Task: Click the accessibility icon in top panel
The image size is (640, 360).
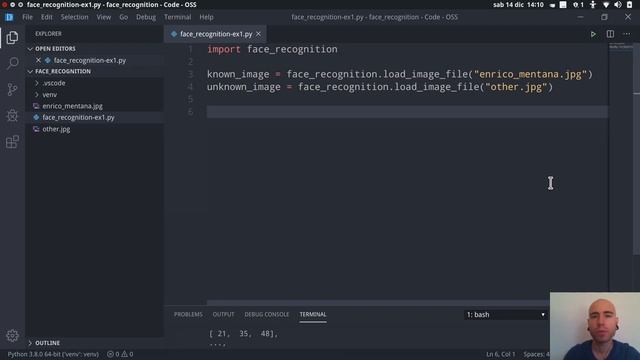Action: click(593, 4)
